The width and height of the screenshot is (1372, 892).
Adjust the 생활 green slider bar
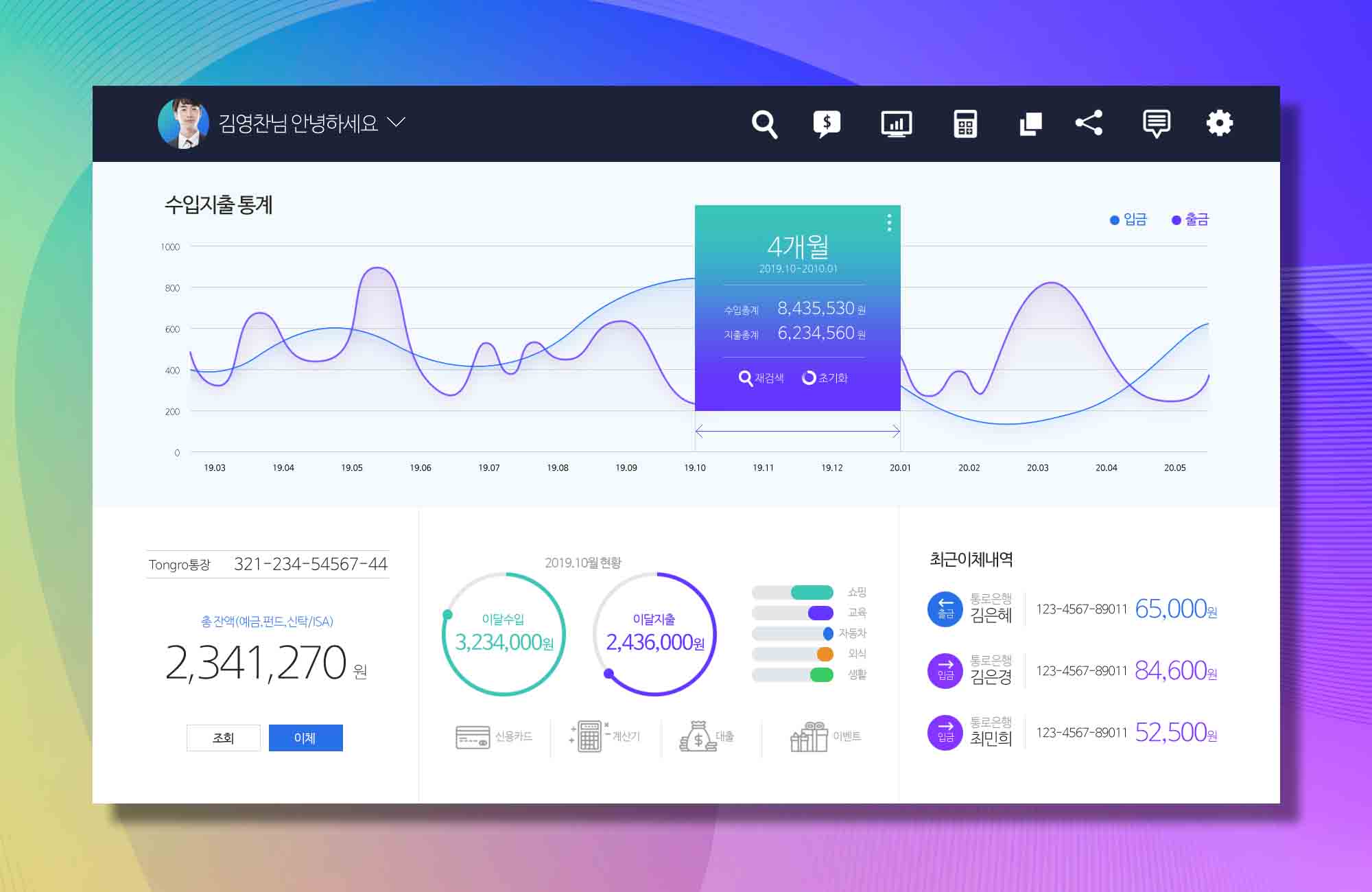point(792,674)
